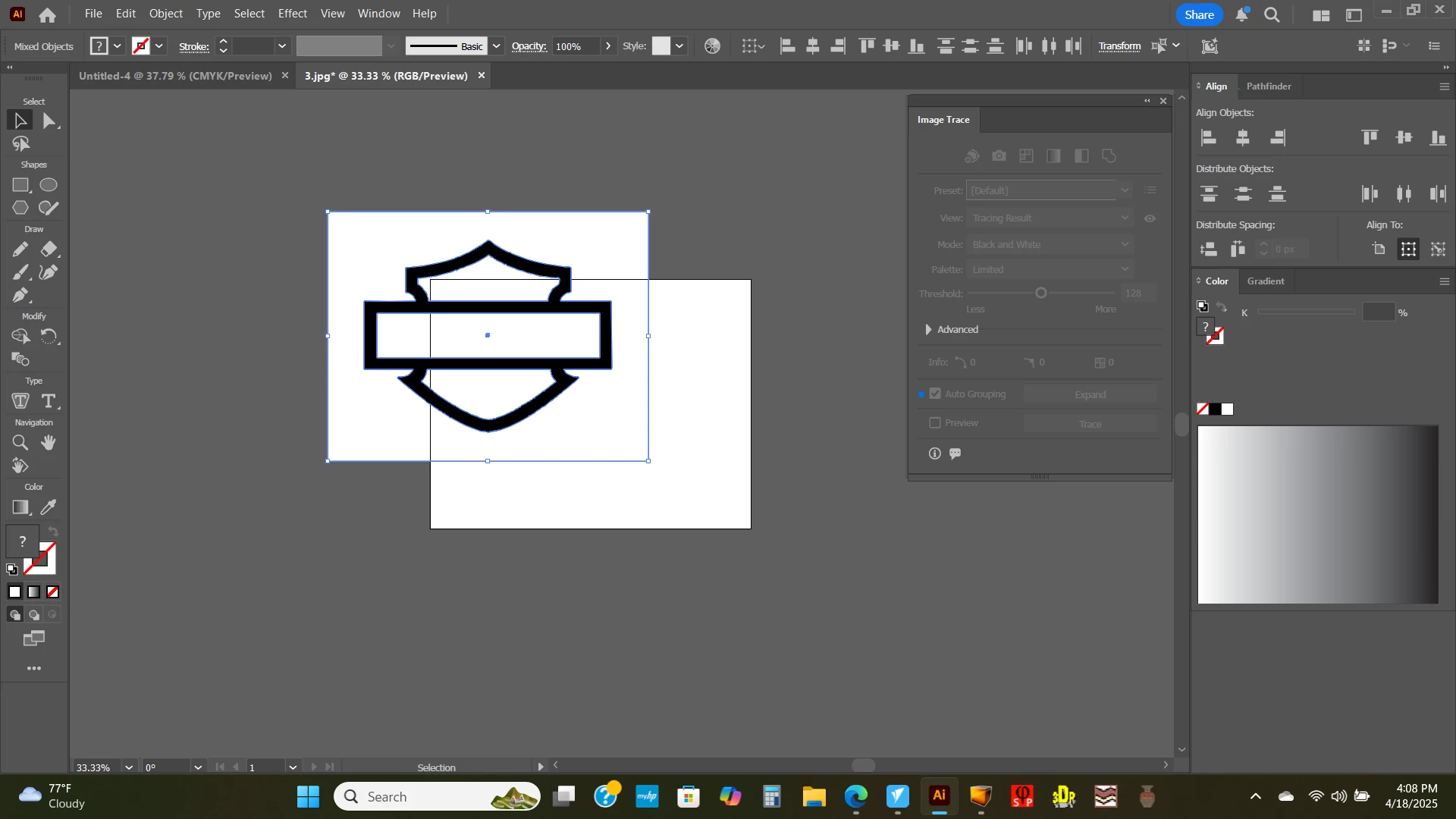
Task: Open the zoom level dropdown at 33.33%
Action: click(x=129, y=767)
